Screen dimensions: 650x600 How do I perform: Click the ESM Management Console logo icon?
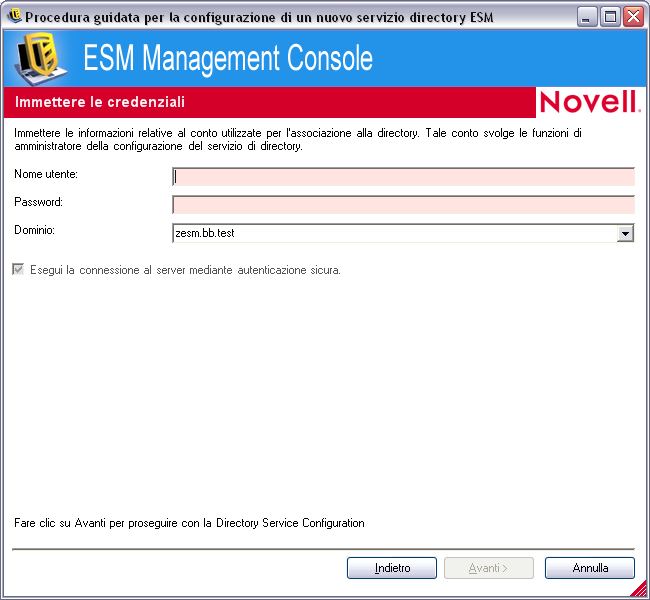pos(40,58)
